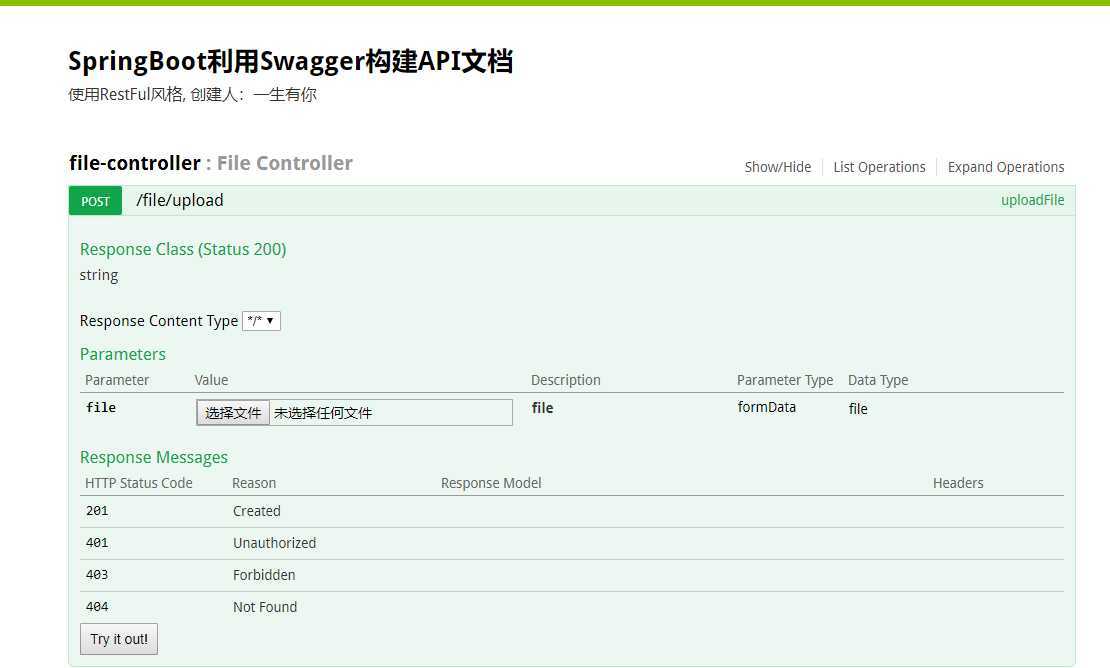Click the 401 status code cell
1110x668 pixels.
click(x=97, y=543)
